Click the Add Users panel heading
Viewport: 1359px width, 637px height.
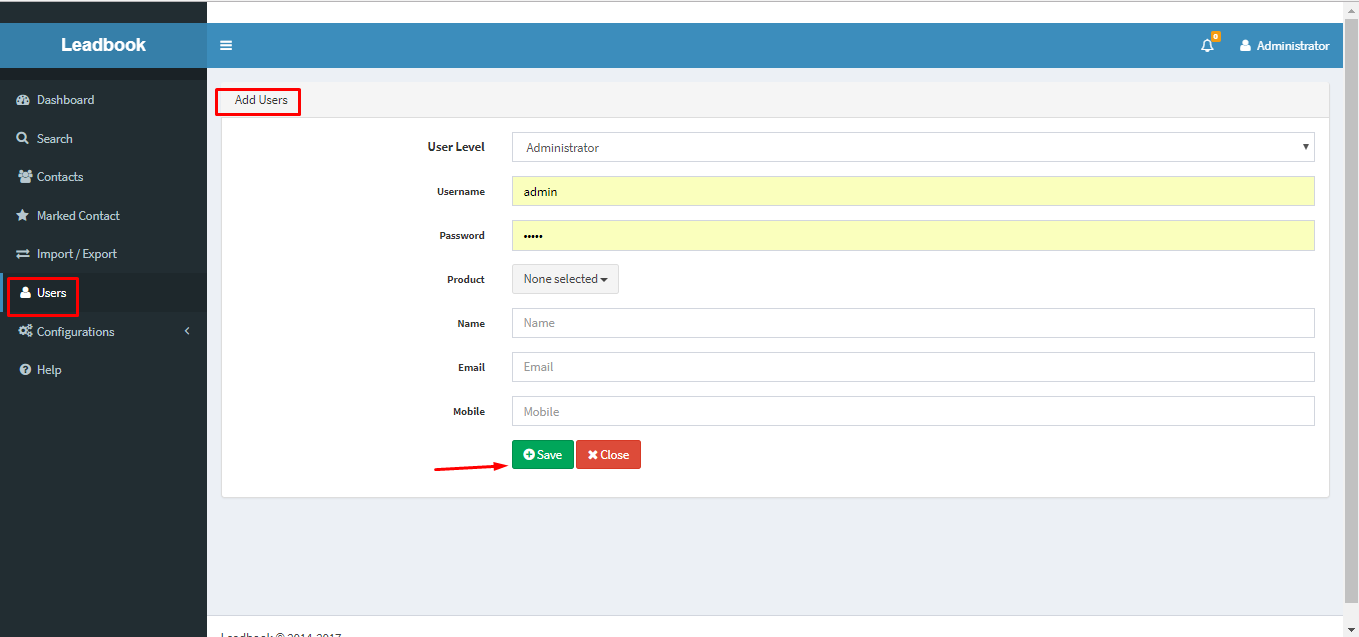[261, 100]
